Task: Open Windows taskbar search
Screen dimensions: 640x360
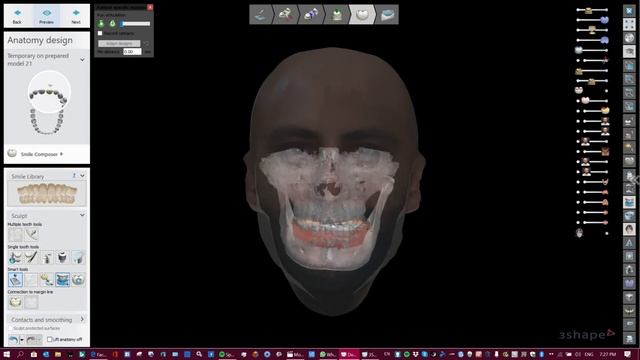Action: point(20,354)
